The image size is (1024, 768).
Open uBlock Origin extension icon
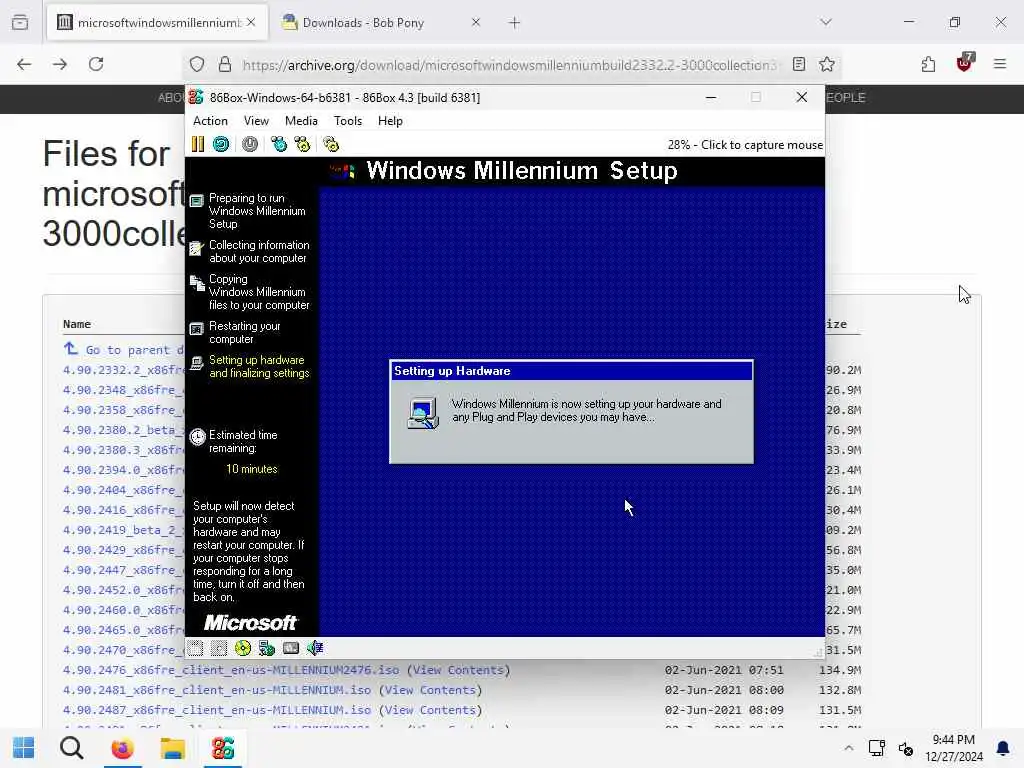point(965,63)
